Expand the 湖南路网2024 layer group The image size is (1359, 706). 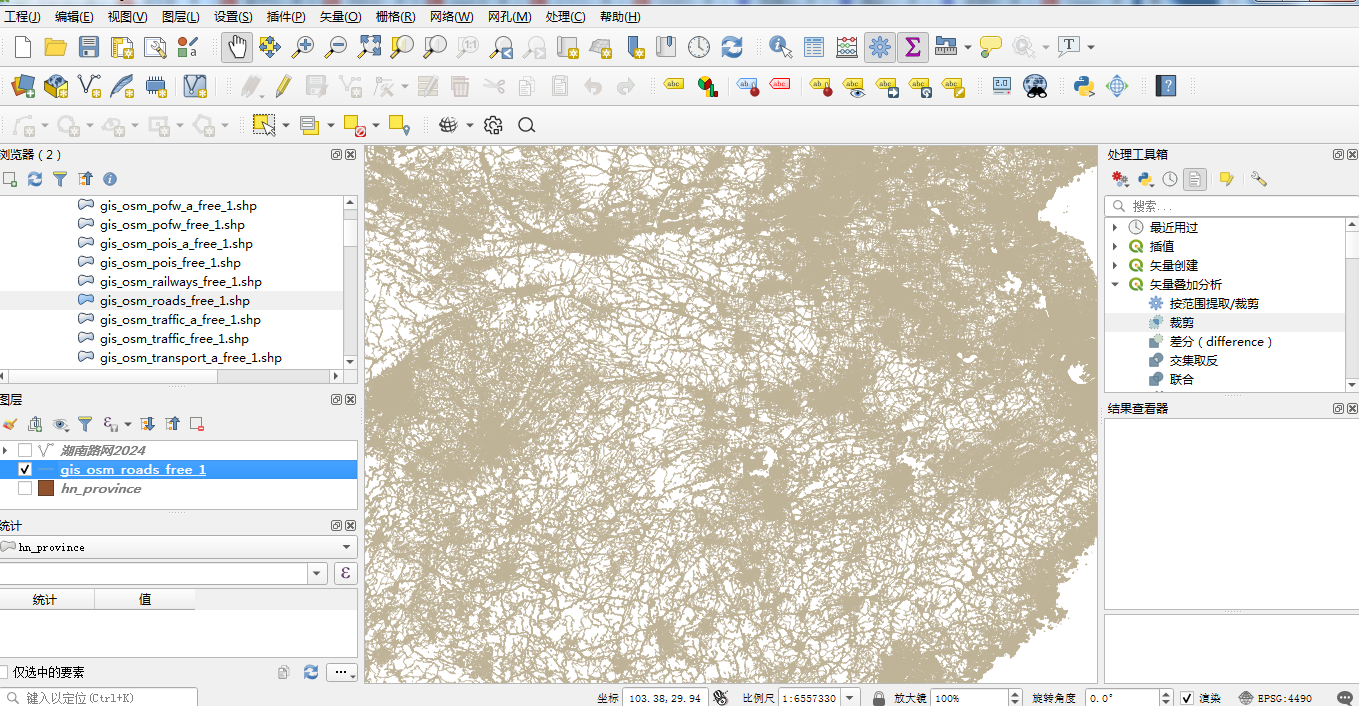click(x=6, y=450)
